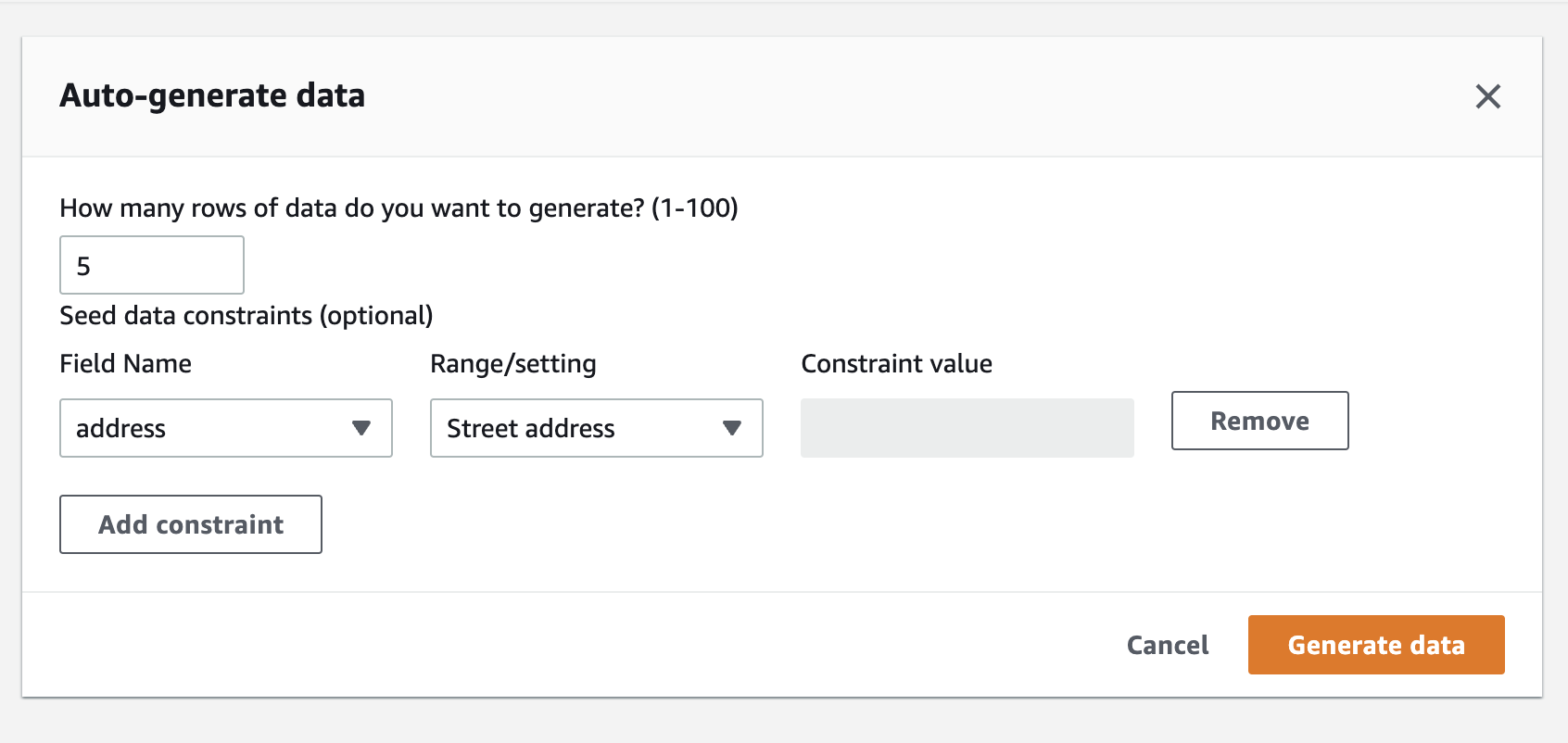Viewport: 1568px width, 743px height.
Task: Click the 'address' text in the Field Name box
Action: click(x=120, y=428)
